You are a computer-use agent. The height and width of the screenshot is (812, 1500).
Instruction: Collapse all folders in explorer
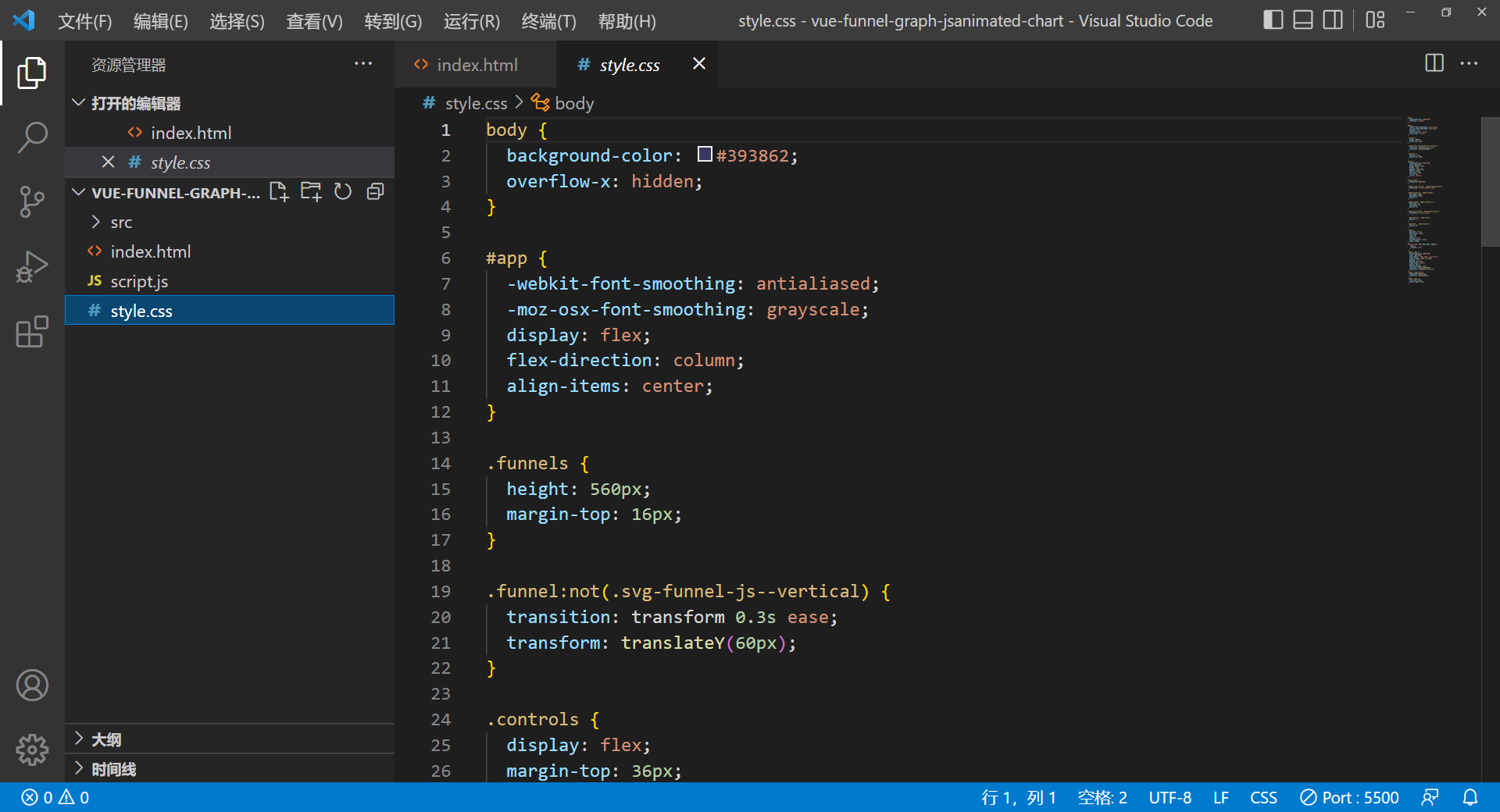click(x=376, y=192)
